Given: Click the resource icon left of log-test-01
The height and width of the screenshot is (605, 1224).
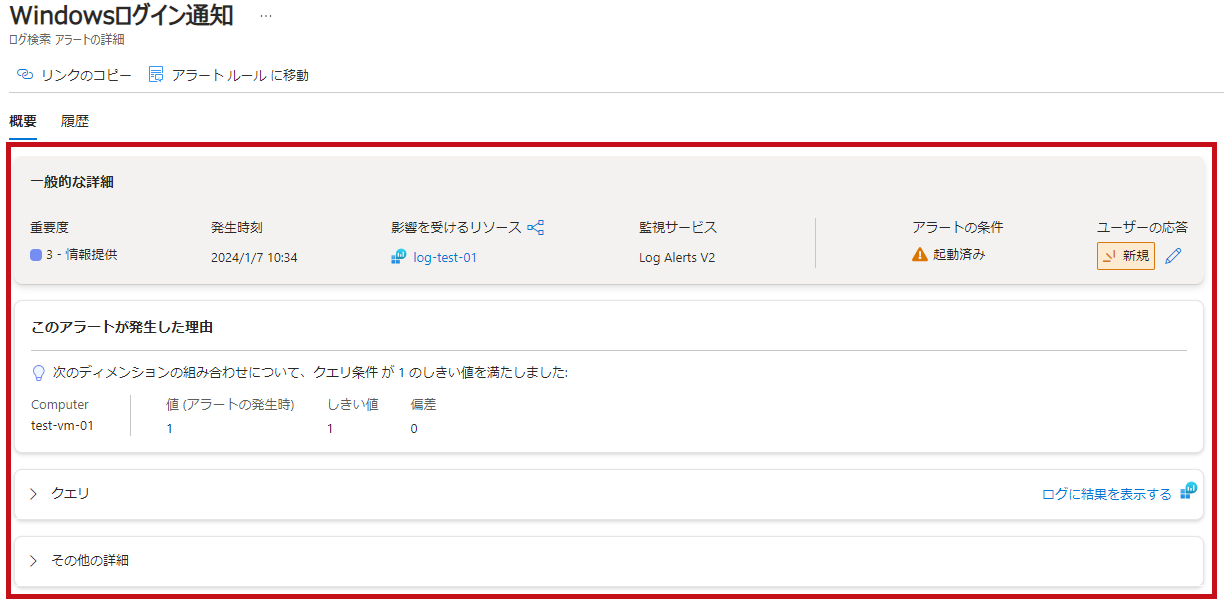Looking at the screenshot, I should coord(399,257).
